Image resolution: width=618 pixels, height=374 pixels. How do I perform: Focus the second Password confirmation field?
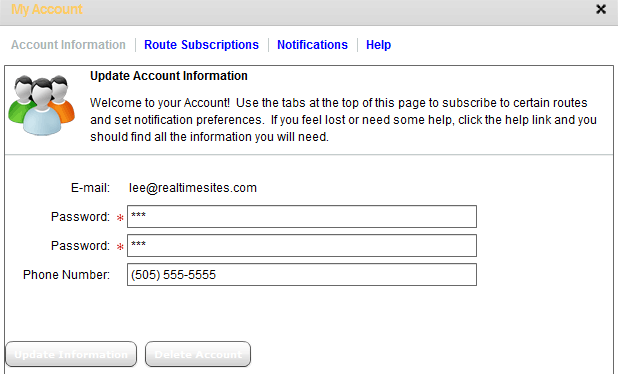pyautogui.click(x=302, y=246)
